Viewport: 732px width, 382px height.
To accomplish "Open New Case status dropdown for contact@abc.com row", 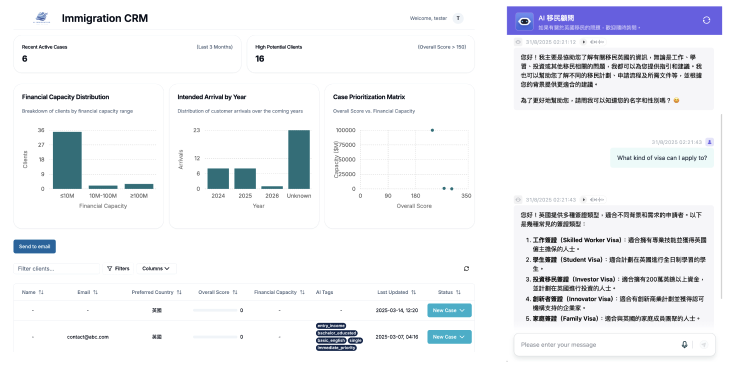I will click(x=449, y=337).
